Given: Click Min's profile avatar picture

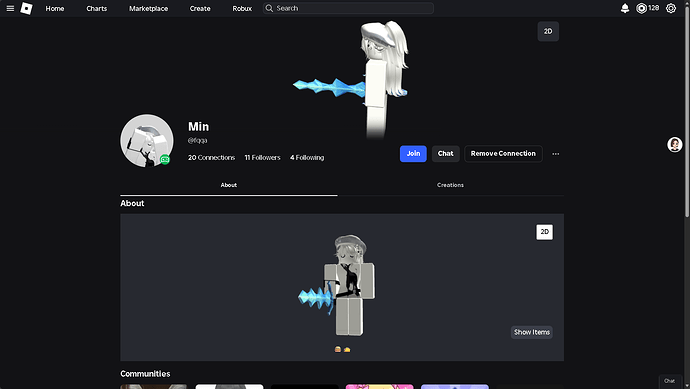Looking at the screenshot, I should point(147,141).
